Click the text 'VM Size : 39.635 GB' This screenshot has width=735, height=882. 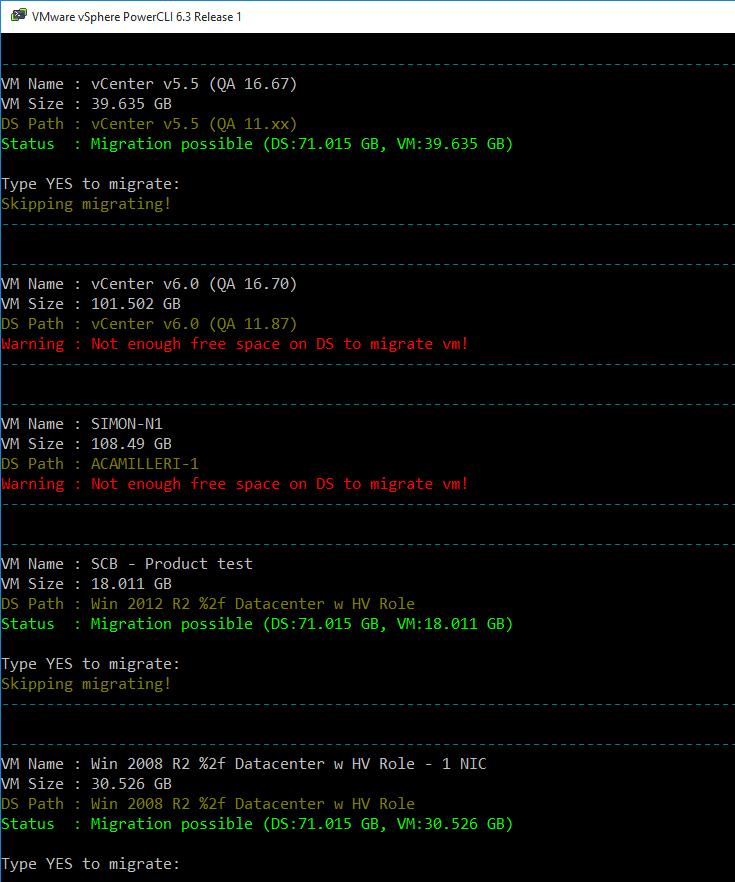click(x=87, y=104)
